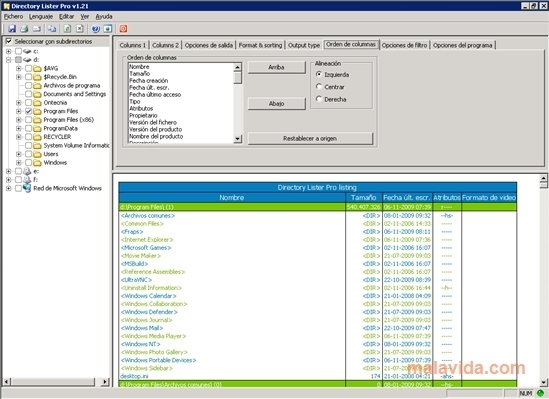Screen dimensions: 549x399
Task: Click the Documents and Settings folder icon
Action: (x=37, y=94)
